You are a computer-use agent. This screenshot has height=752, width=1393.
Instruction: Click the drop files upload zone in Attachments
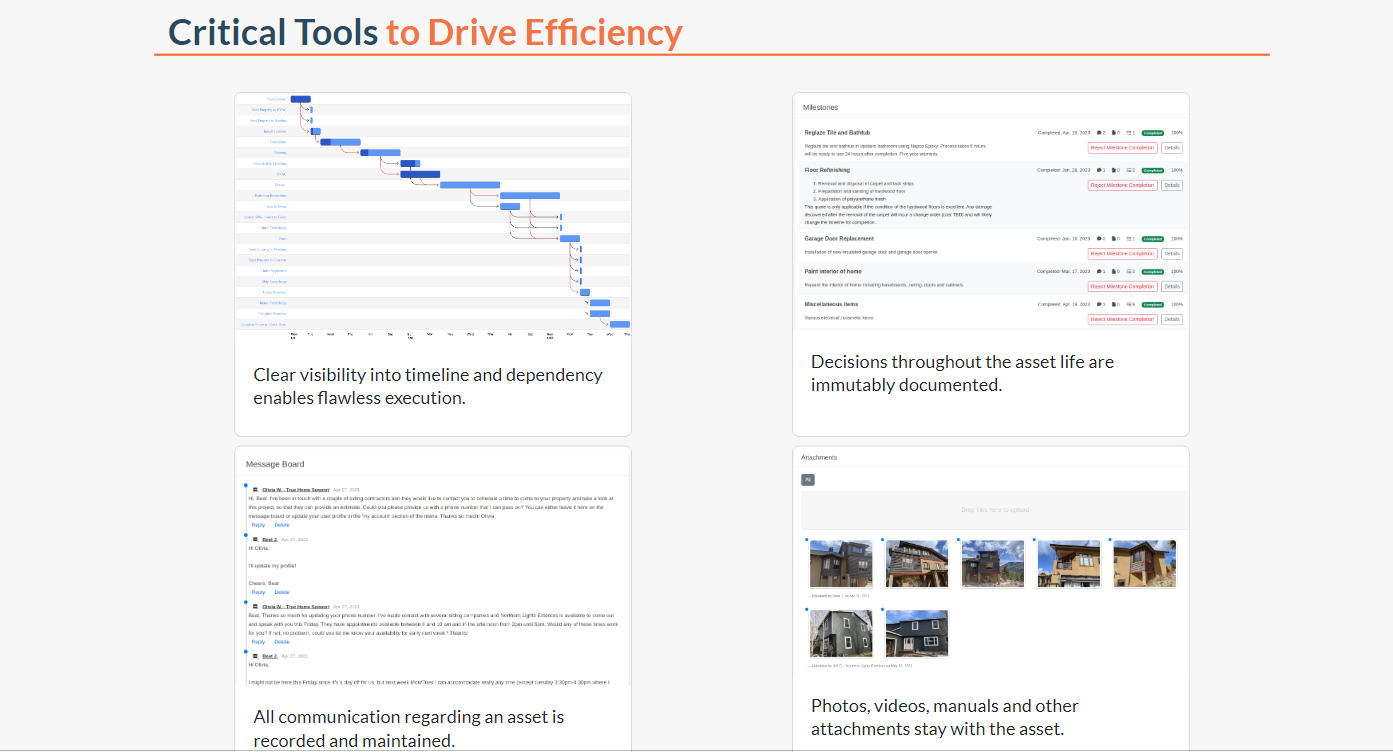[x=993, y=510]
